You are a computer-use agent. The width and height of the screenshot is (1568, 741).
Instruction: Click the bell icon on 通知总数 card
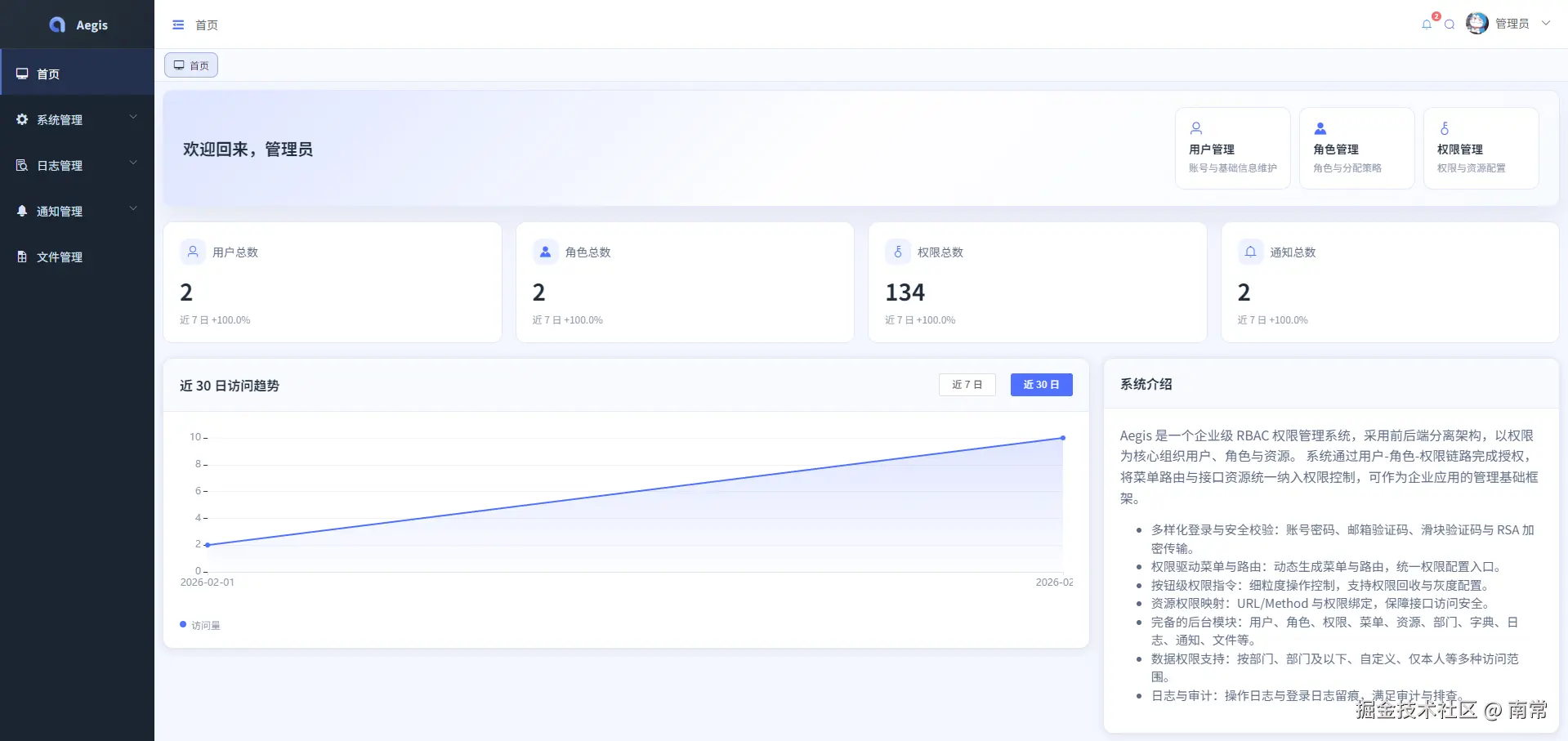[x=1250, y=252]
